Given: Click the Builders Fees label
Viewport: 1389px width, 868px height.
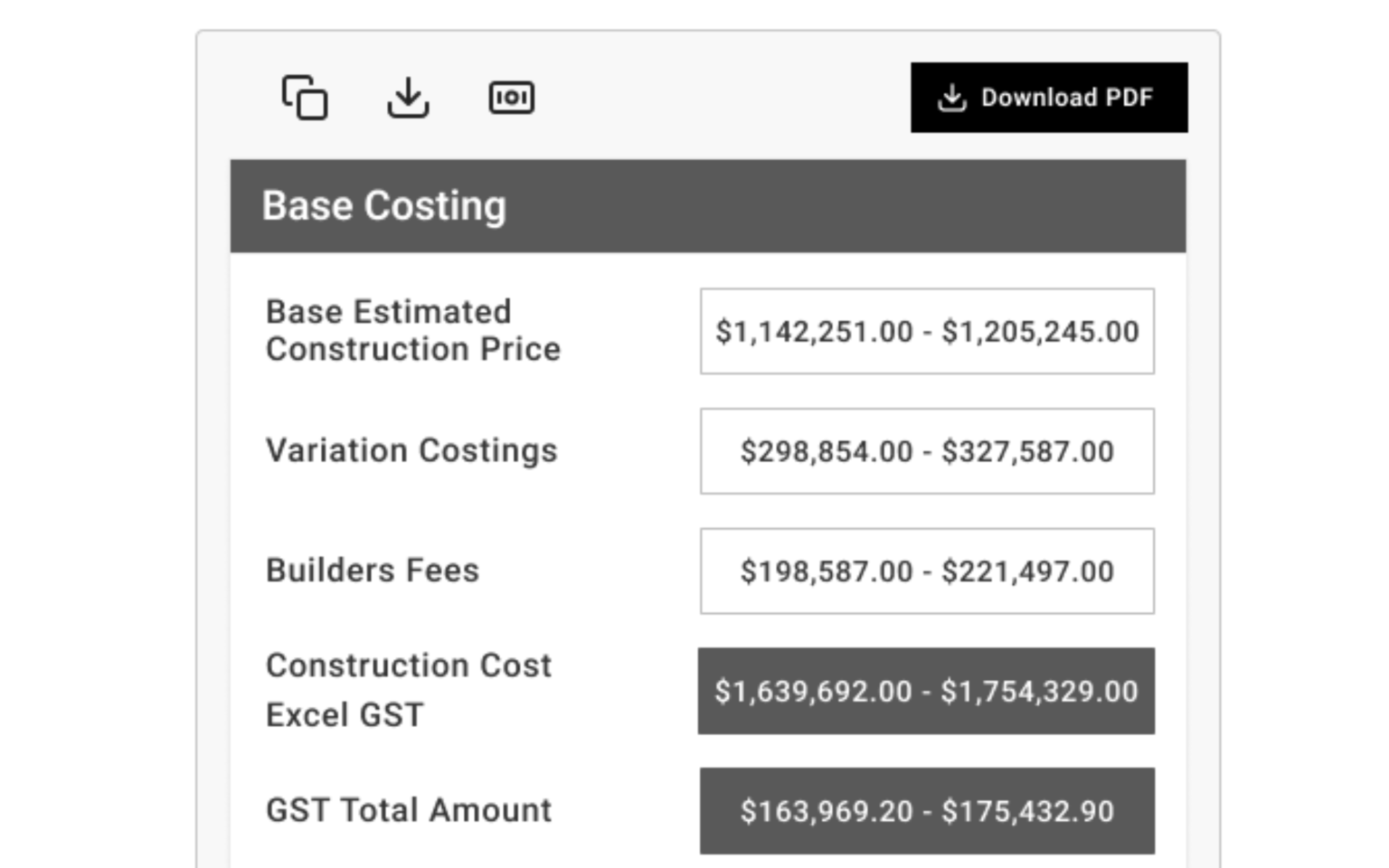Looking at the screenshot, I should 373,571.
